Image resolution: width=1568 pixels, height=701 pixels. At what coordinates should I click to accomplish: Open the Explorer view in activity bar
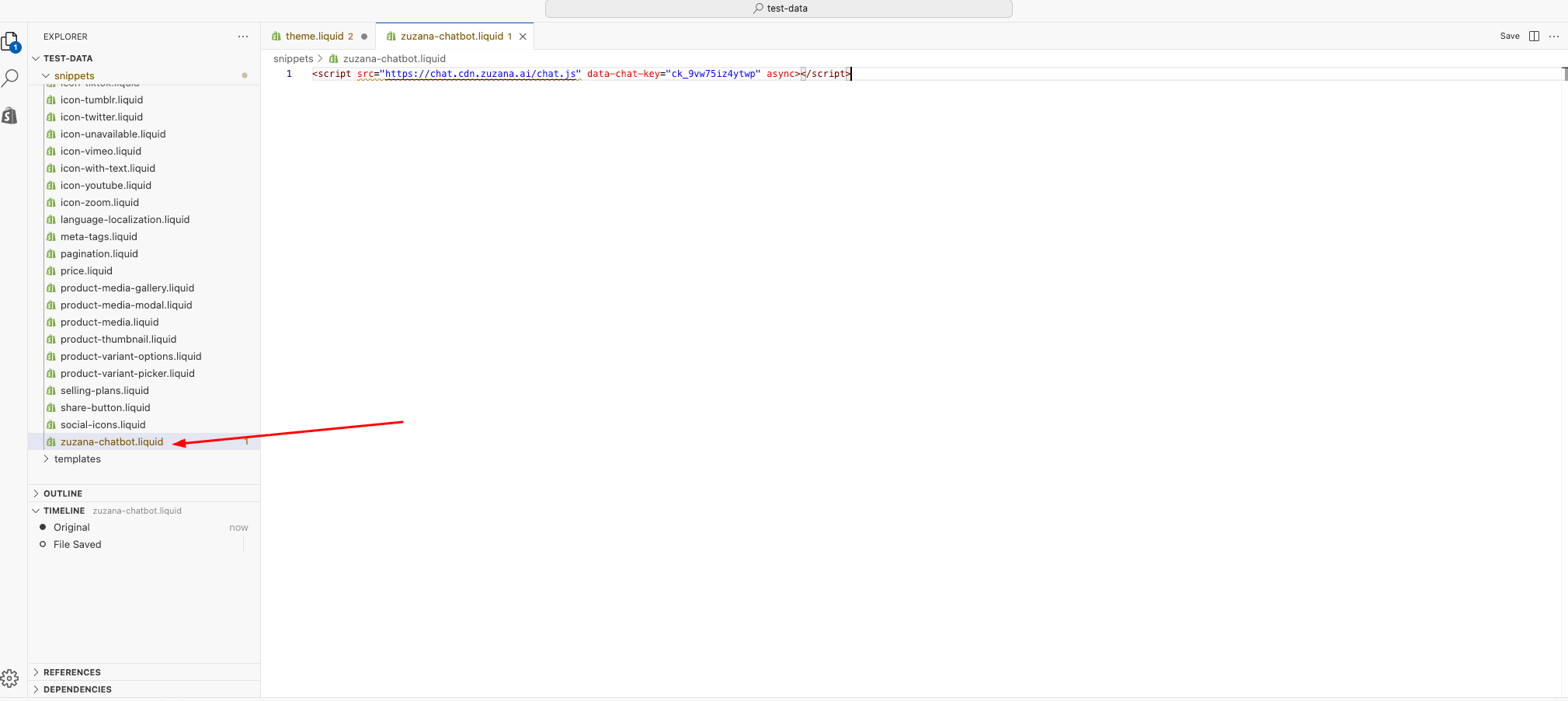[x=10, y=41]
